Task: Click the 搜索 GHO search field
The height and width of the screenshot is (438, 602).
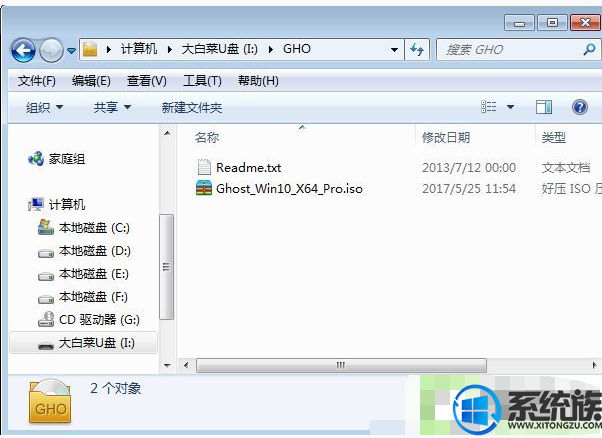Action: click(511, 50)
